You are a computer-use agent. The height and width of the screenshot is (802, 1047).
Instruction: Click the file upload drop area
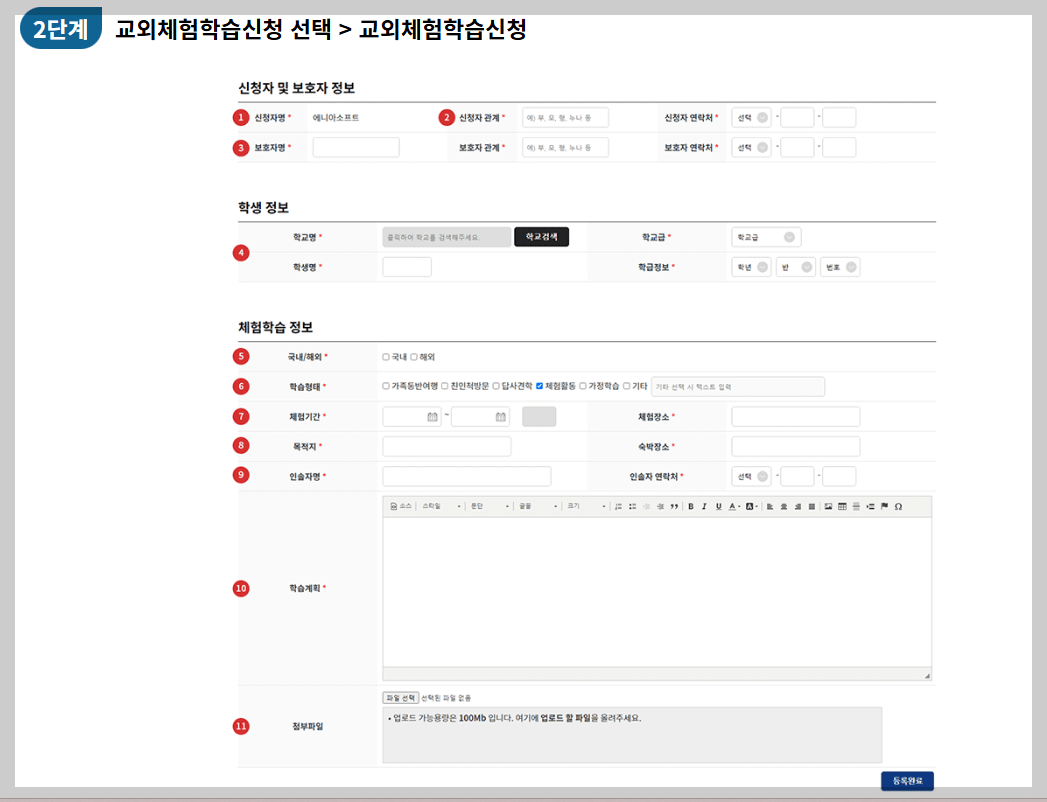pos(632,735)
